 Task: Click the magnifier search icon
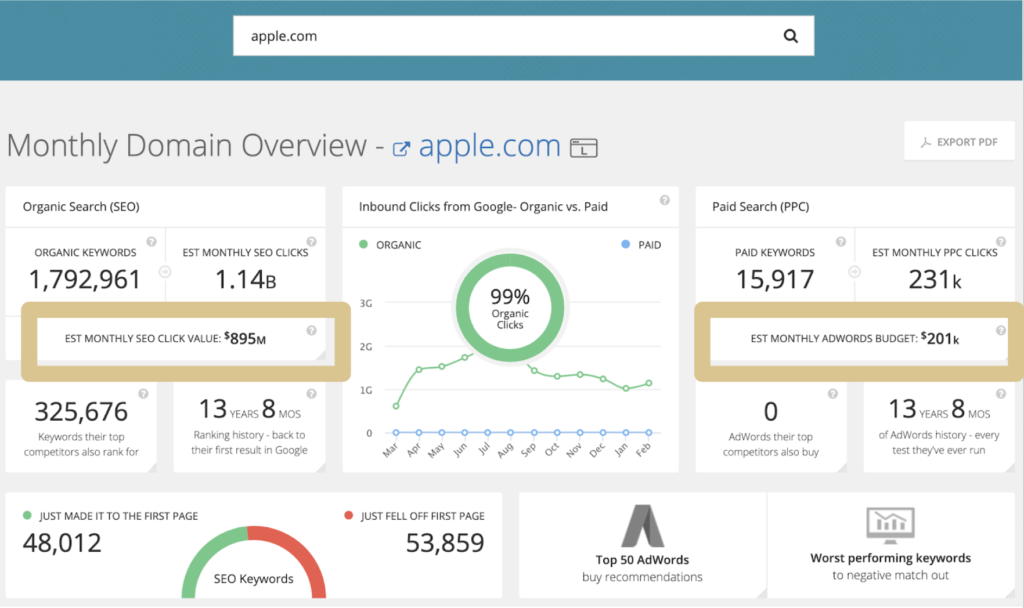790,36
